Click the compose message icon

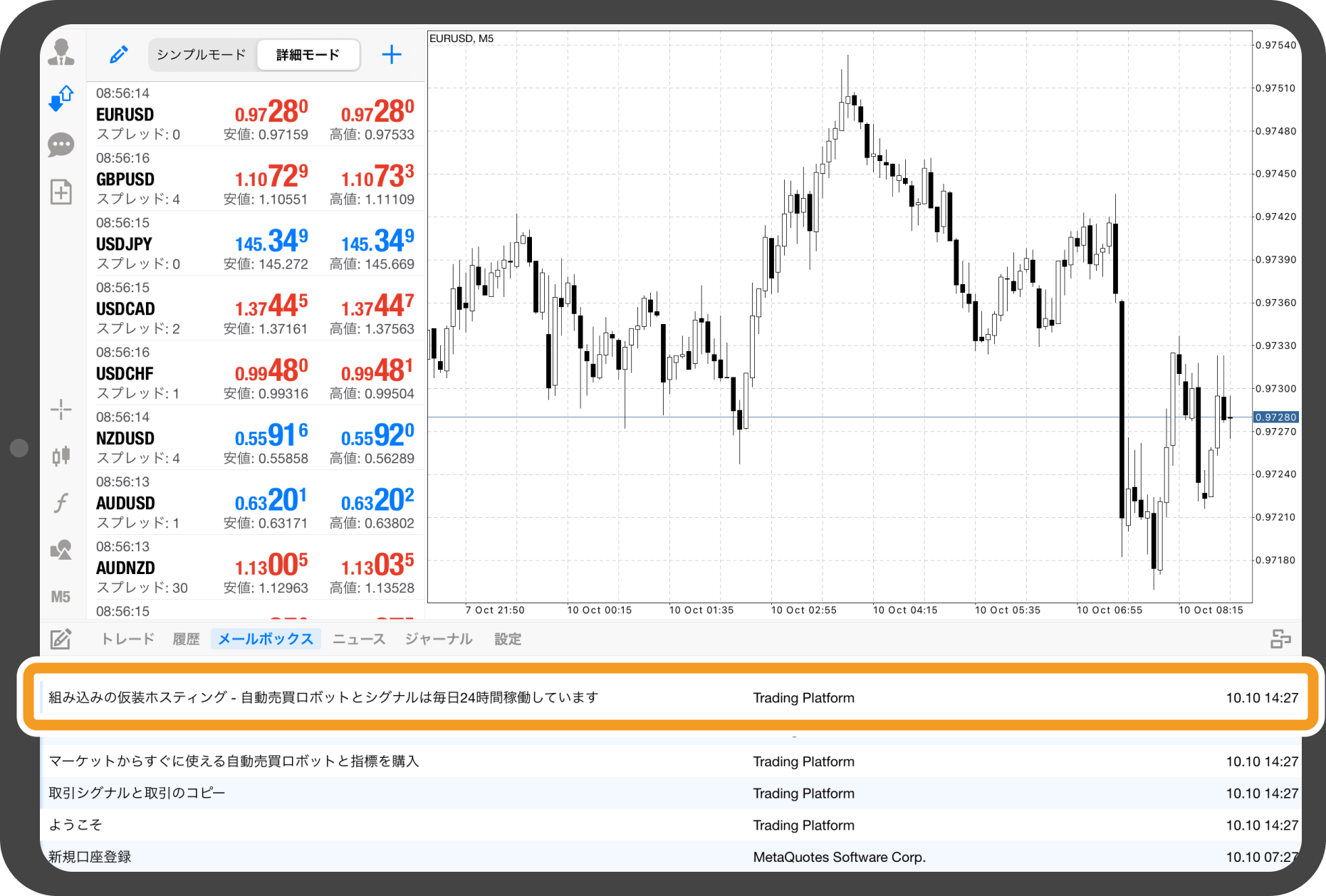pos(61,639)
